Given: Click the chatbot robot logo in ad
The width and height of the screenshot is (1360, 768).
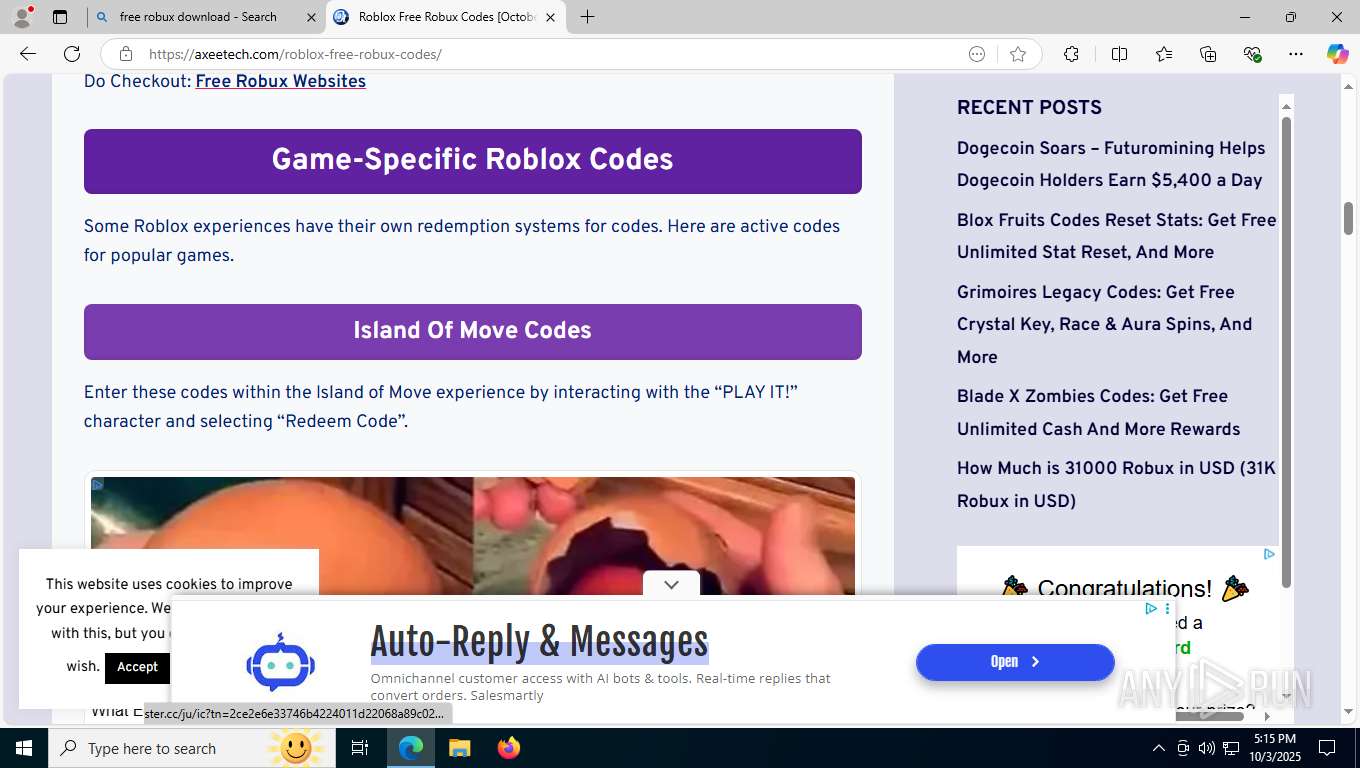Looking at the screenshot, I should pyautogui.click(x=281, y=662).
